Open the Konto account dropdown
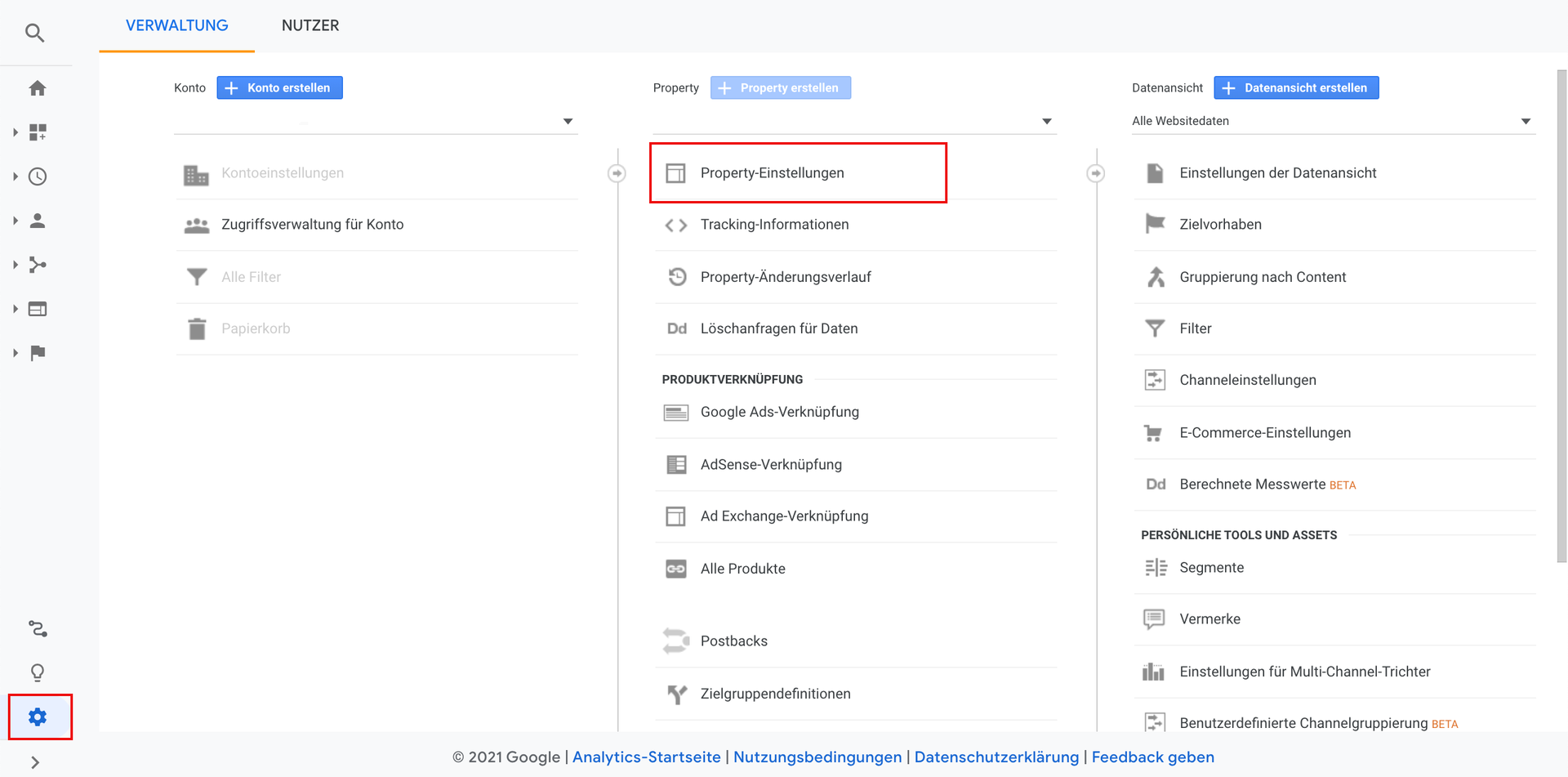This screenshot has width=1568, height=777. pyautogui.click(x=376, y=121)
